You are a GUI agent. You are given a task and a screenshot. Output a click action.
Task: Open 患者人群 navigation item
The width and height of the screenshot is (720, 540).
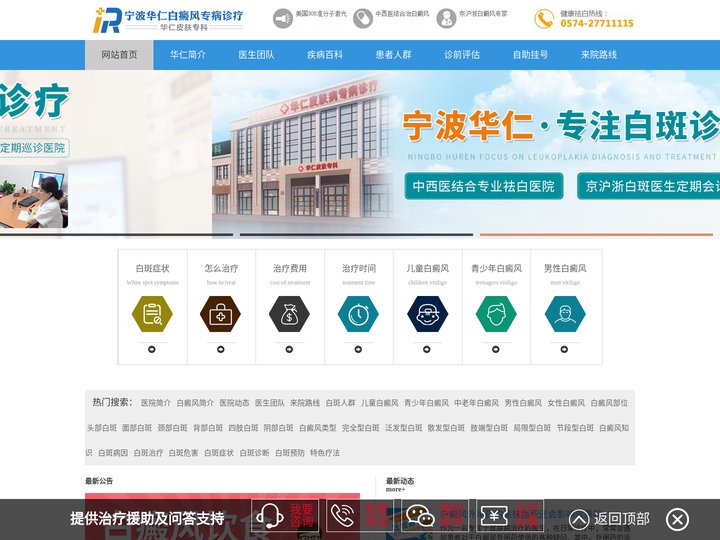coord(393,55)
